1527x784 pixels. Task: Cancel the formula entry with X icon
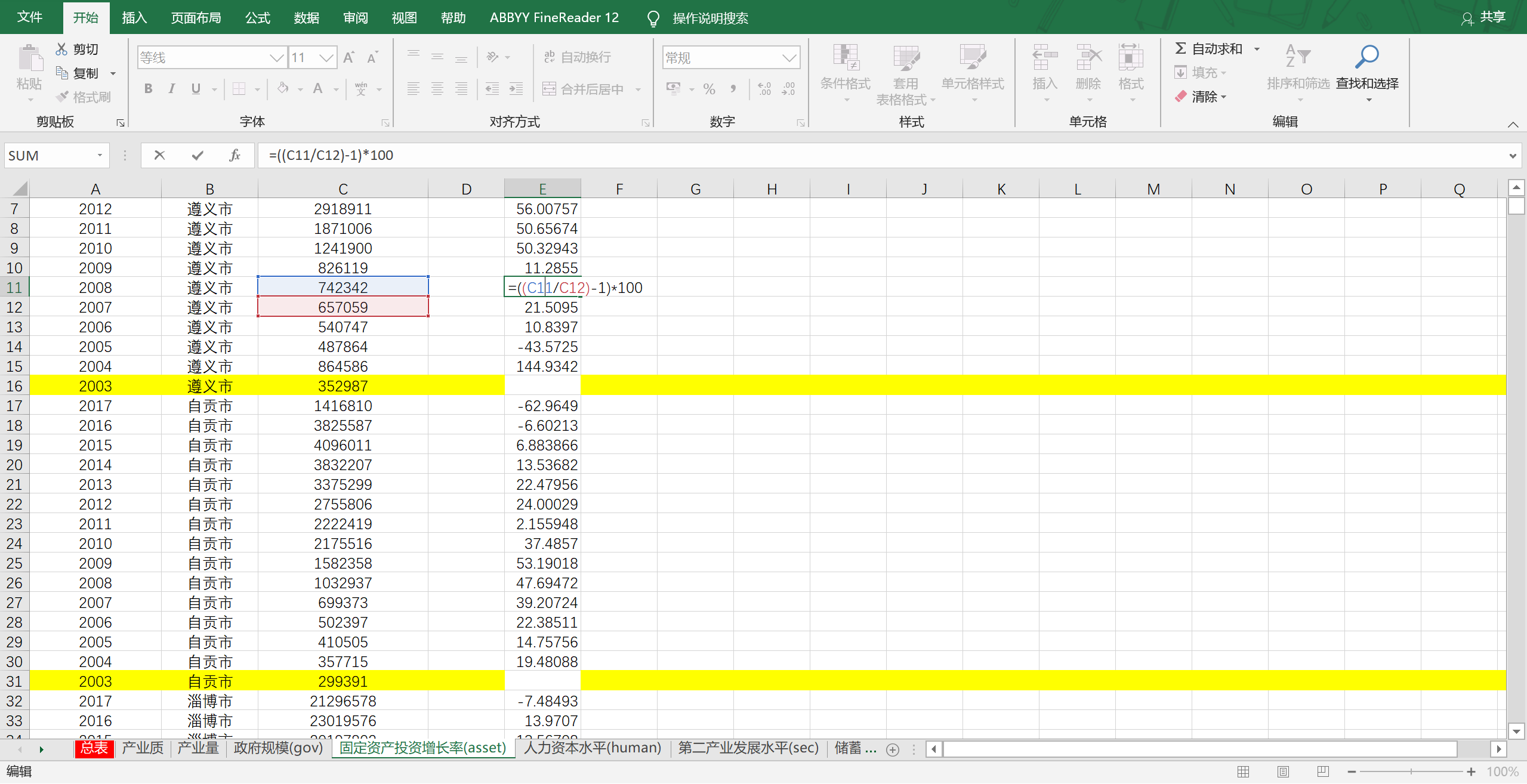(x=159, y=156)
